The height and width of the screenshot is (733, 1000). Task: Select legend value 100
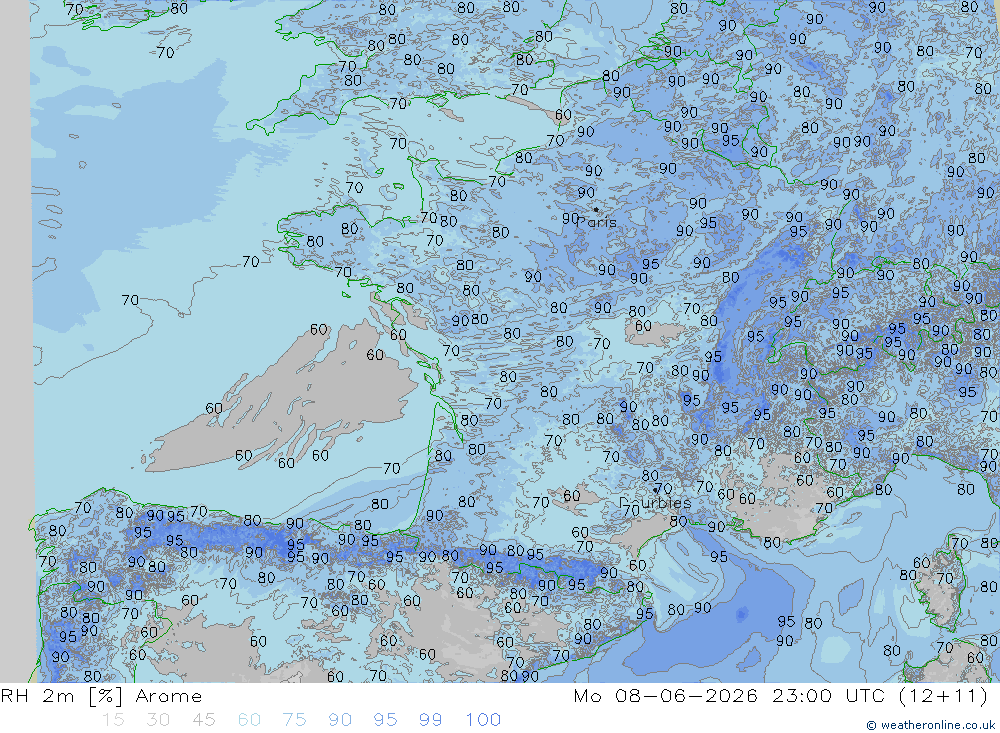pyautogui.click(x=483, y=720)
